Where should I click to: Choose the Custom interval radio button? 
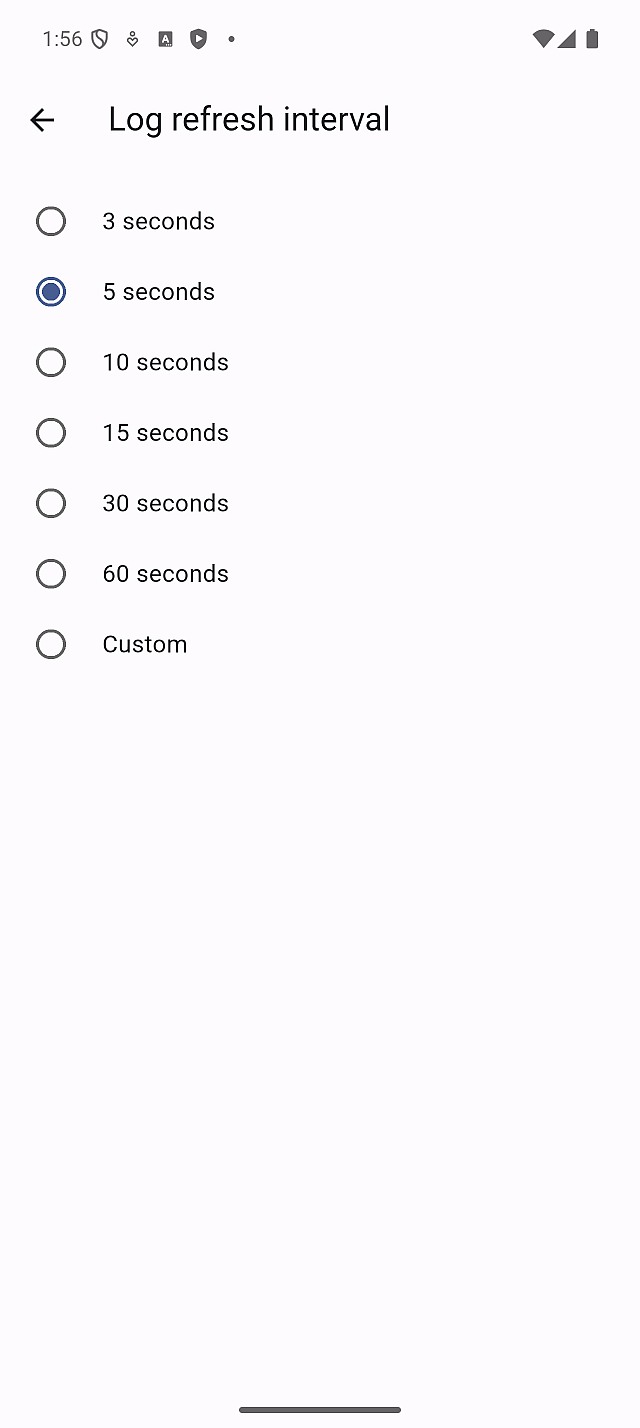pyautogui.click(x=51, y=644)
